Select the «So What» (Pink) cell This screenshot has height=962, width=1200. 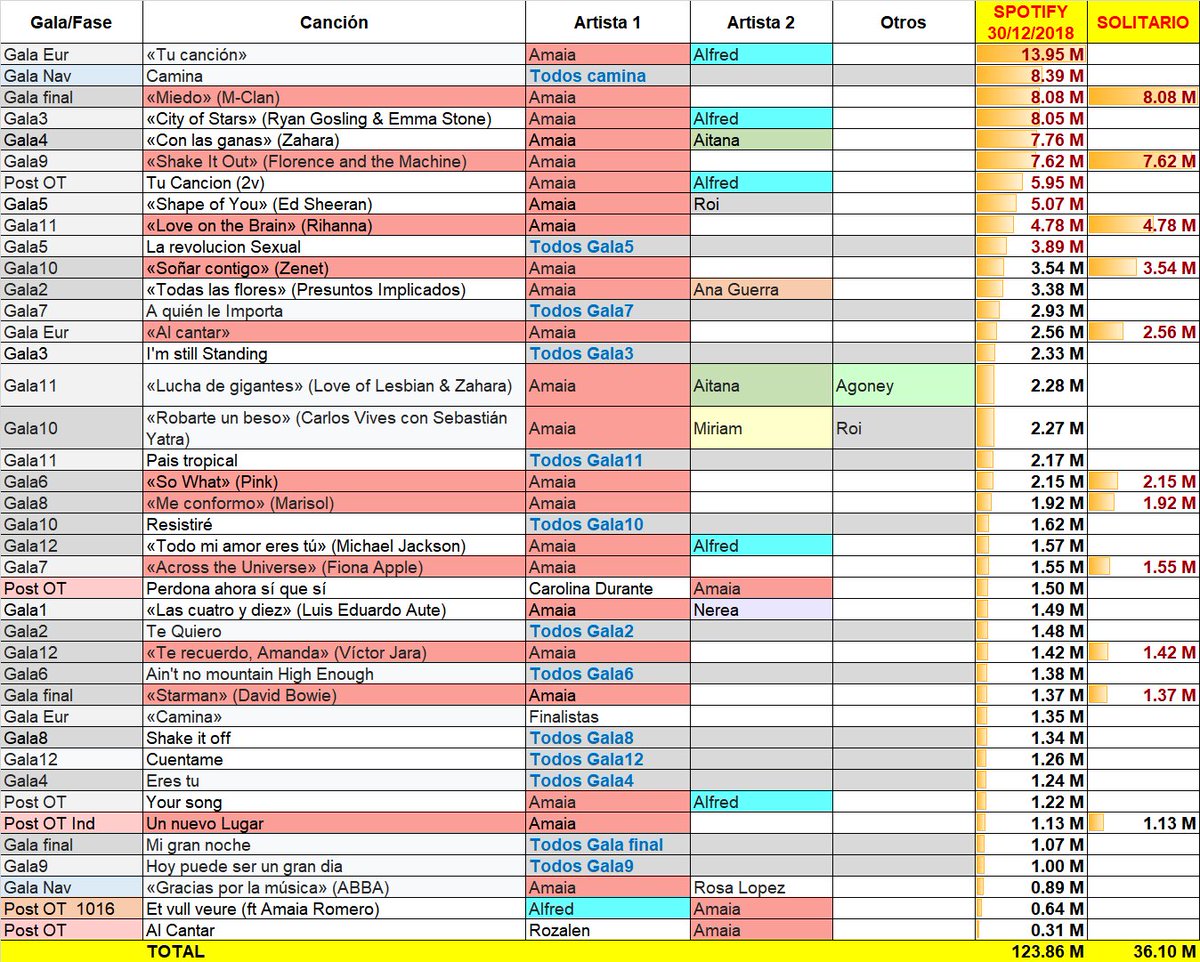(334, 482)
